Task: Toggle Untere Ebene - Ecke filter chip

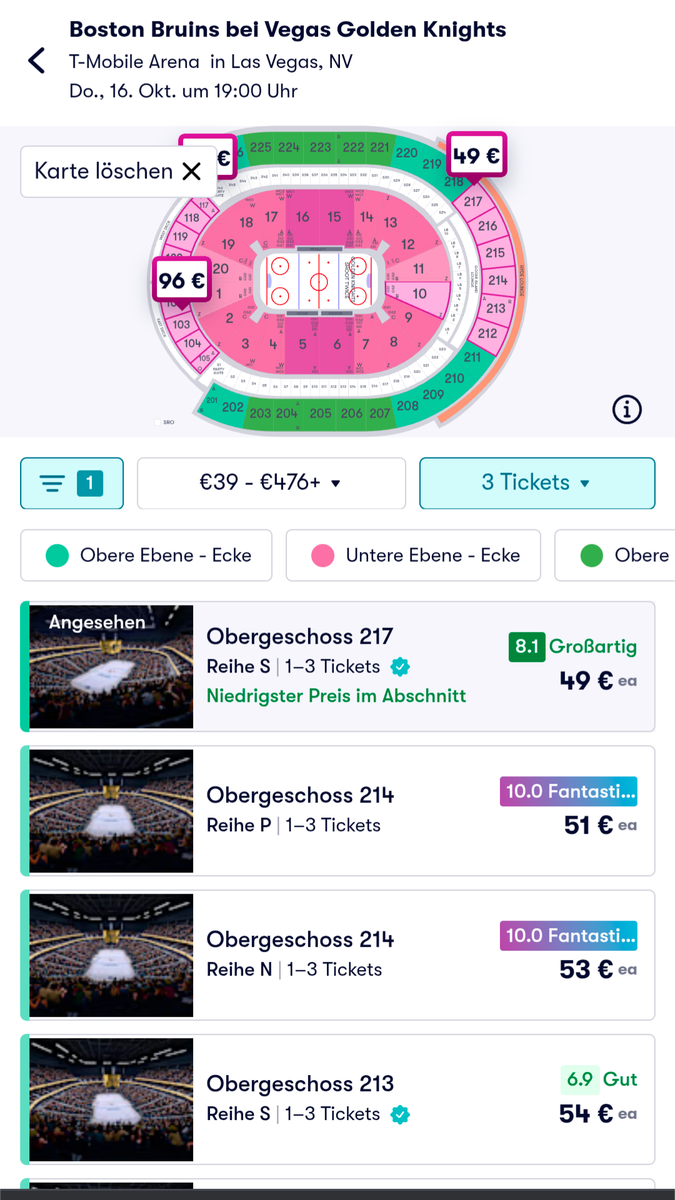Action: 413,555
